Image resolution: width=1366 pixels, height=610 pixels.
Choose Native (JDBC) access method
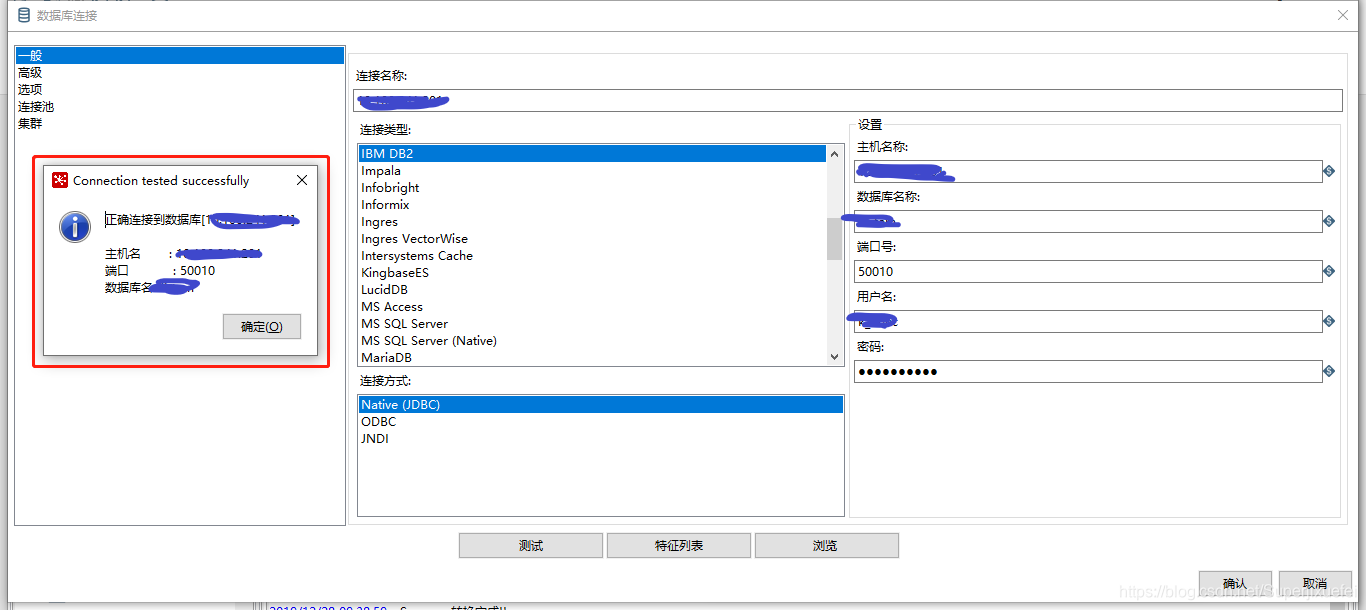(600, 405)
